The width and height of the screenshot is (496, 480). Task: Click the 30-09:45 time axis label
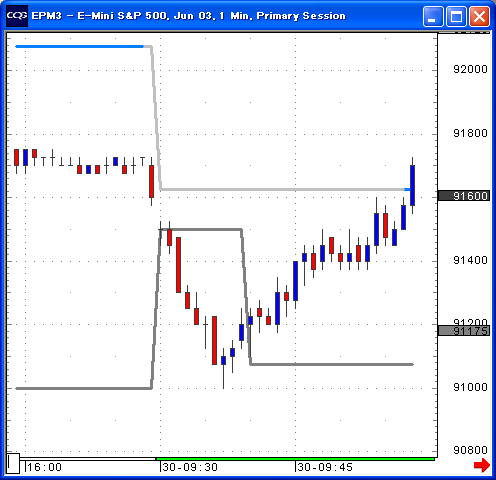[x=325, y=467]
